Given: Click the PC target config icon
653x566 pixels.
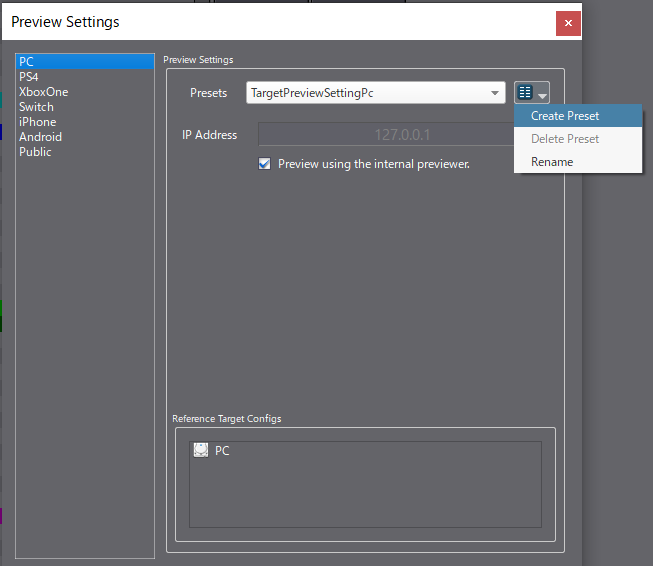Looking at the screenshot, I should [x=201, y=450].
